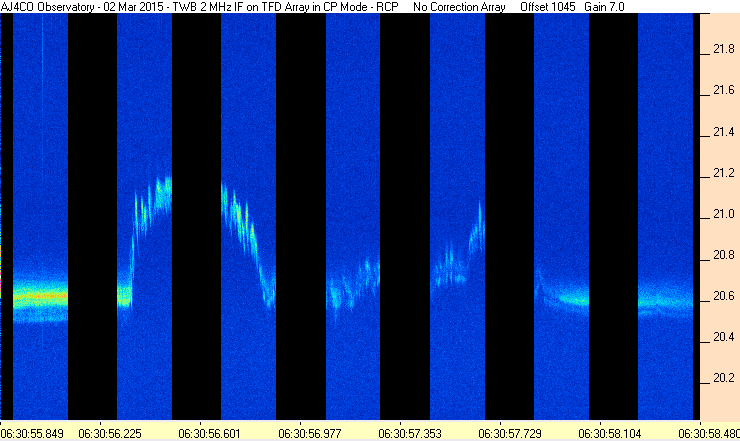
Task: Click the 20.8 frequency axis label
Action: [x=723, y=254]
